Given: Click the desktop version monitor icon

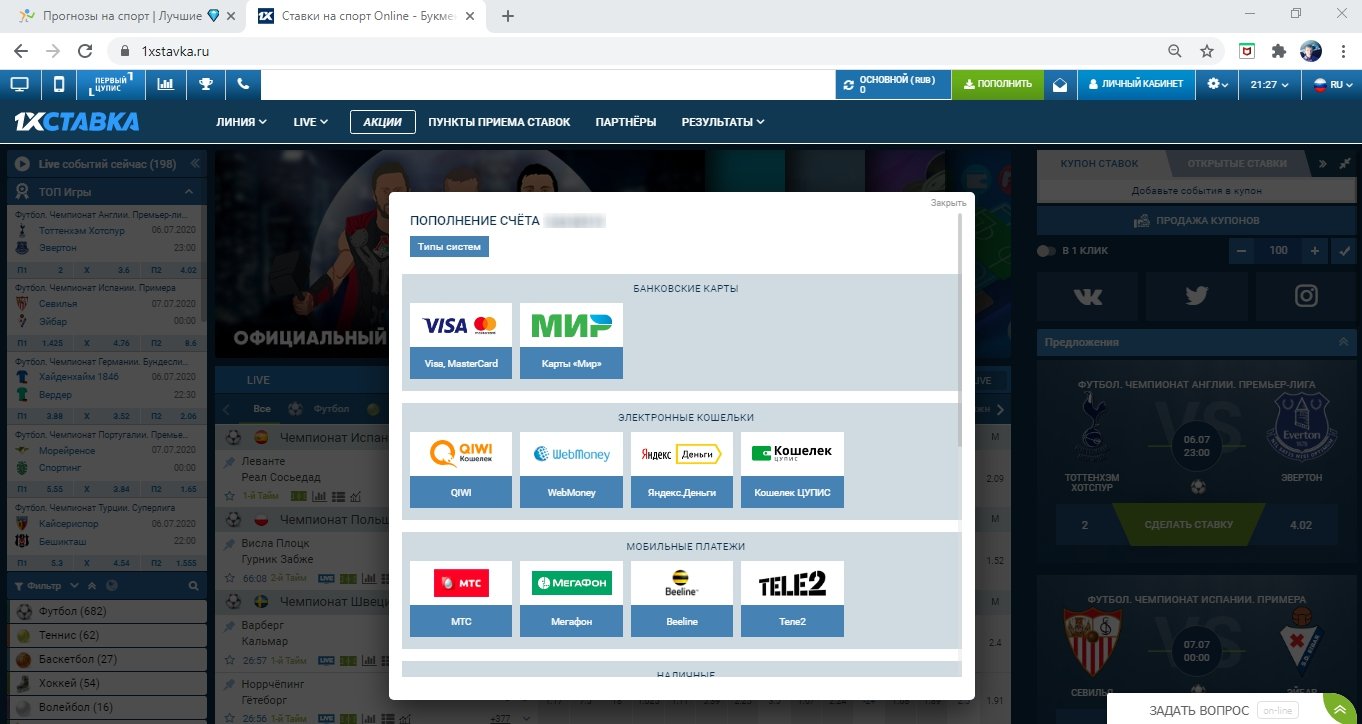Looking at the screenshot, I should [x=20, y=84].
